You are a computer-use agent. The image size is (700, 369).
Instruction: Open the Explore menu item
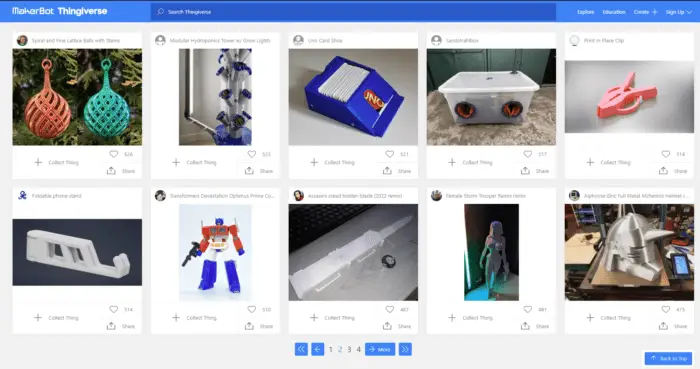tap(585, 12)
